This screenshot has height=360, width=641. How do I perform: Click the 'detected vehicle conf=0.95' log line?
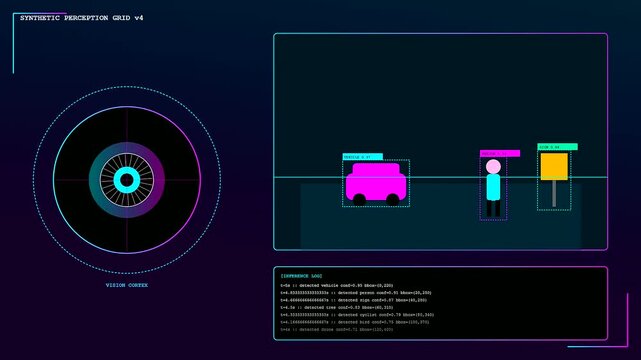[337, 286]
